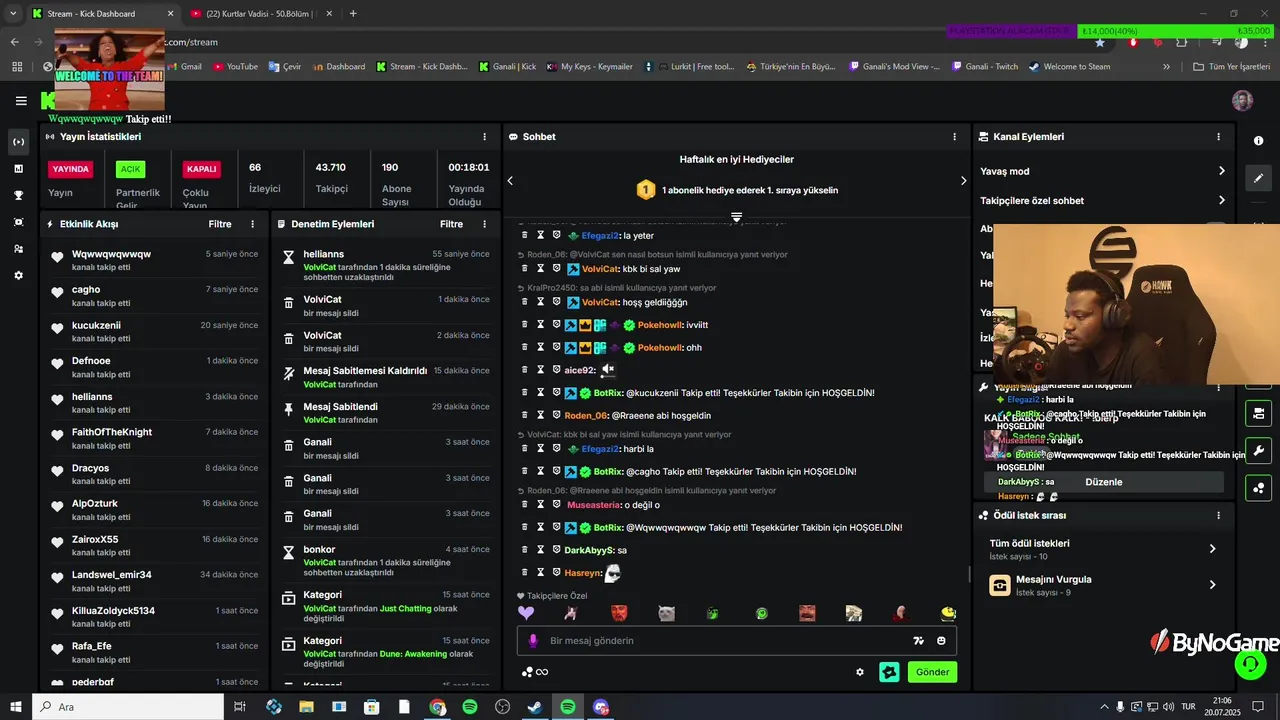Click VolviCat username on hoşş geldiğğğn message
This screenshot has width=1280, height=720.
click(600, 302)
